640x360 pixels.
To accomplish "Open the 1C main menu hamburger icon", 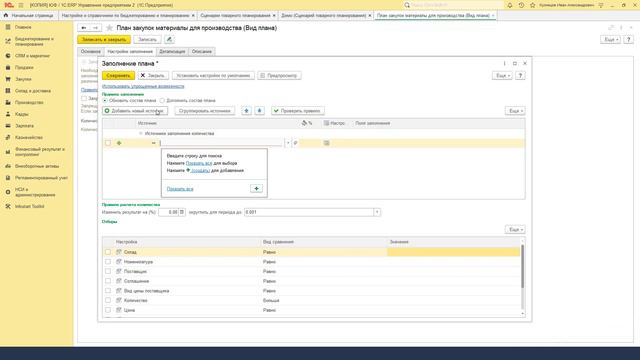I will [21, 5].
